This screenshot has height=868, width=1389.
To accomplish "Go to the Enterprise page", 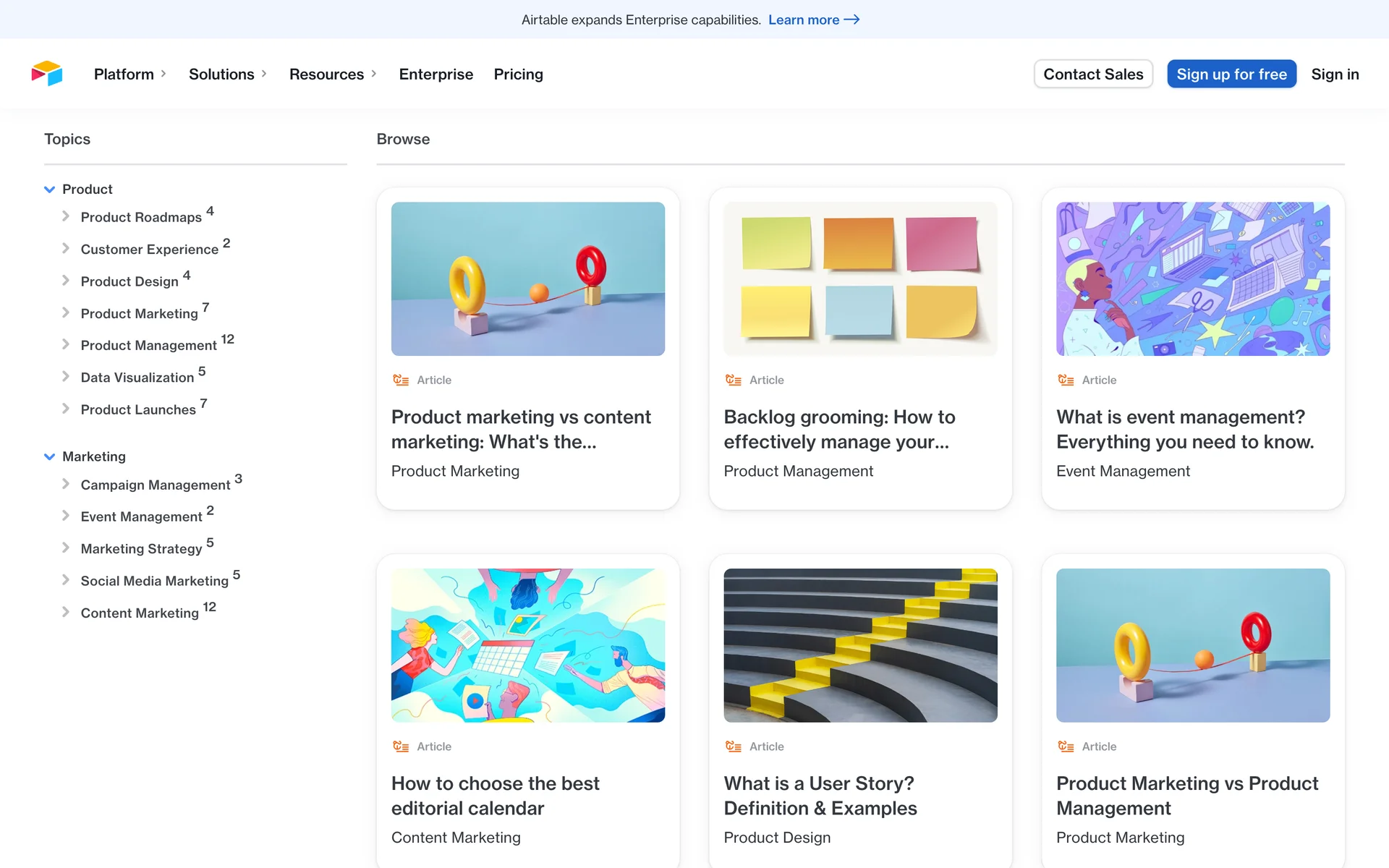I will click(436, 74).
